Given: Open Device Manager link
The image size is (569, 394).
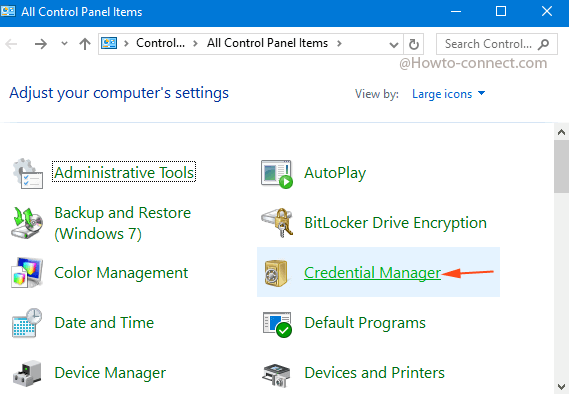Looking at the screenshot, I should (110, 373).
